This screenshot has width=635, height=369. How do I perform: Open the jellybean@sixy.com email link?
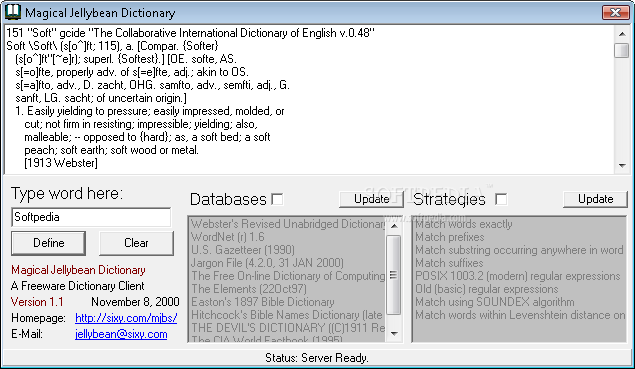[x=121, y=334]
